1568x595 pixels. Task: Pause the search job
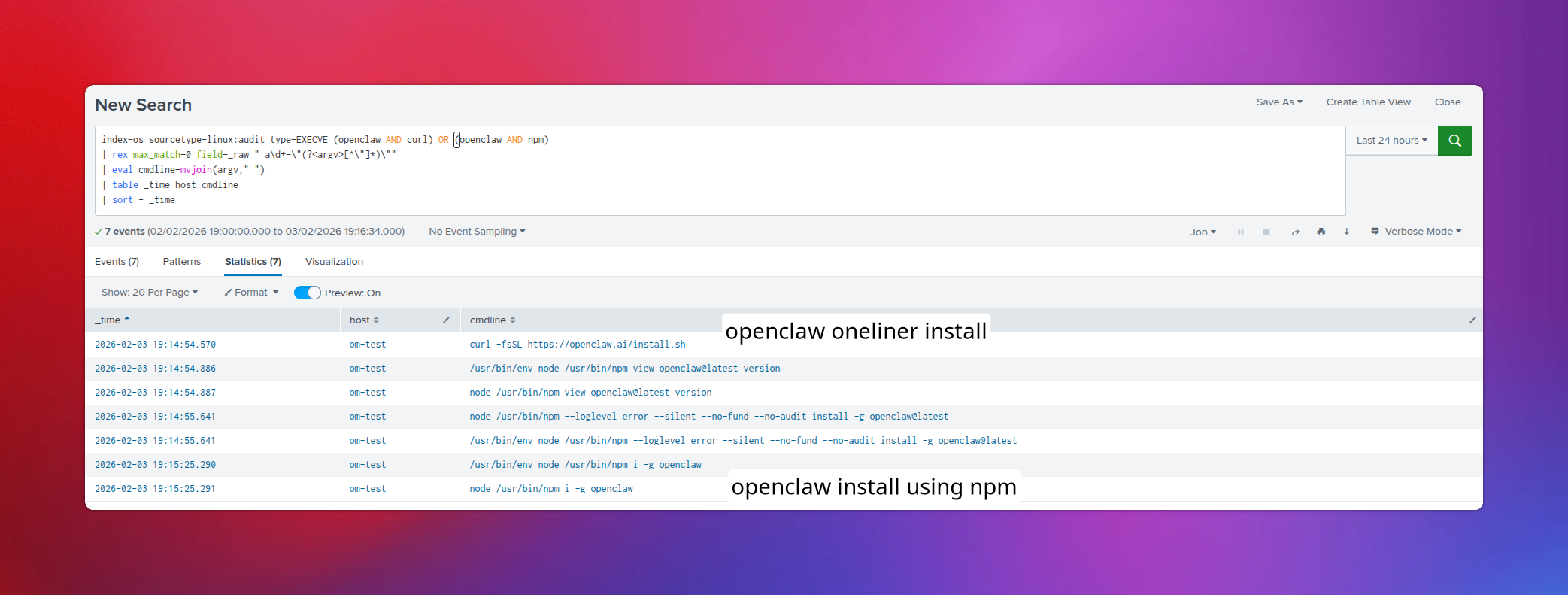[1241, 232]
